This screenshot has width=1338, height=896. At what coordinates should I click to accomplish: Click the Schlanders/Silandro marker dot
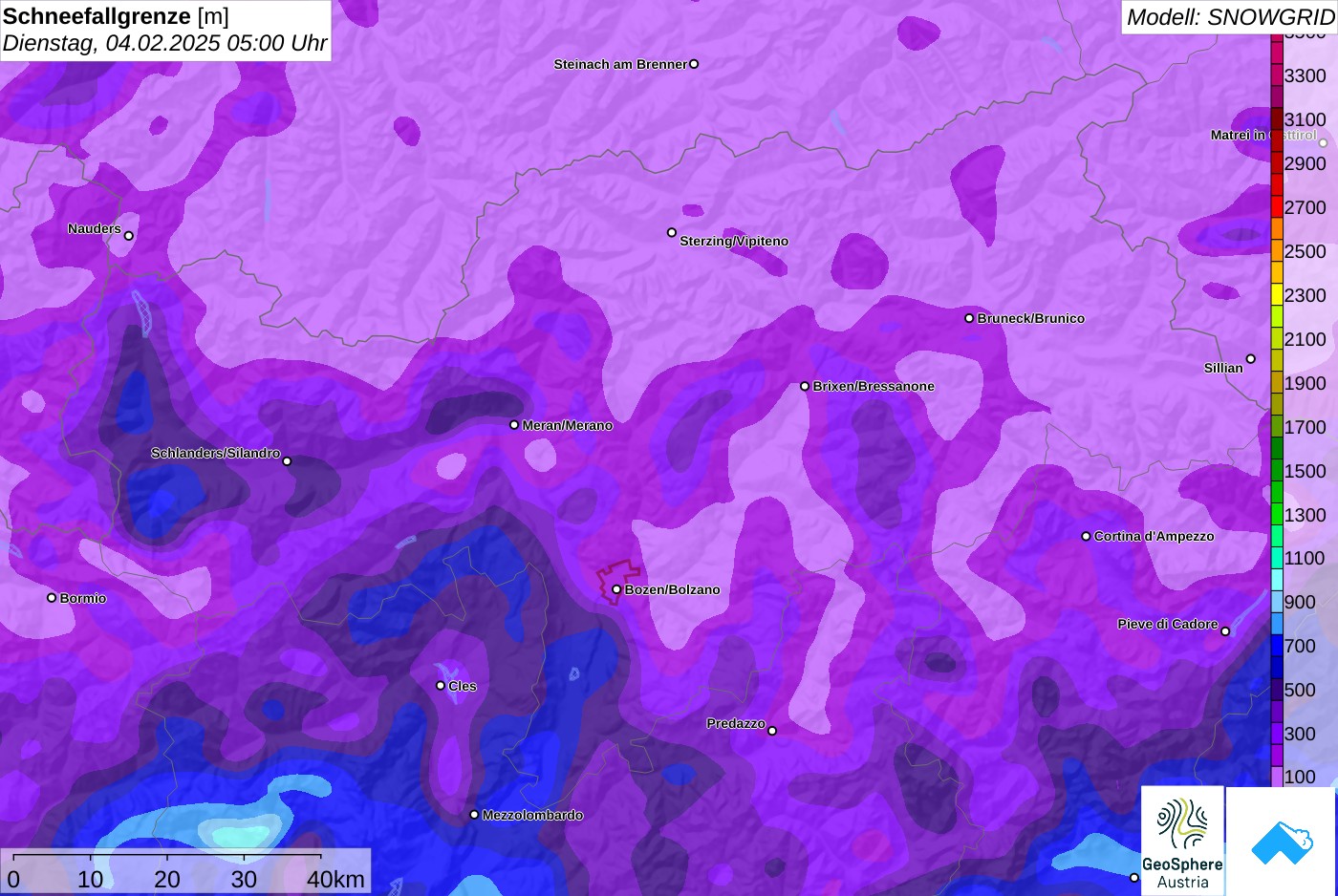click(x=287, y=461)
